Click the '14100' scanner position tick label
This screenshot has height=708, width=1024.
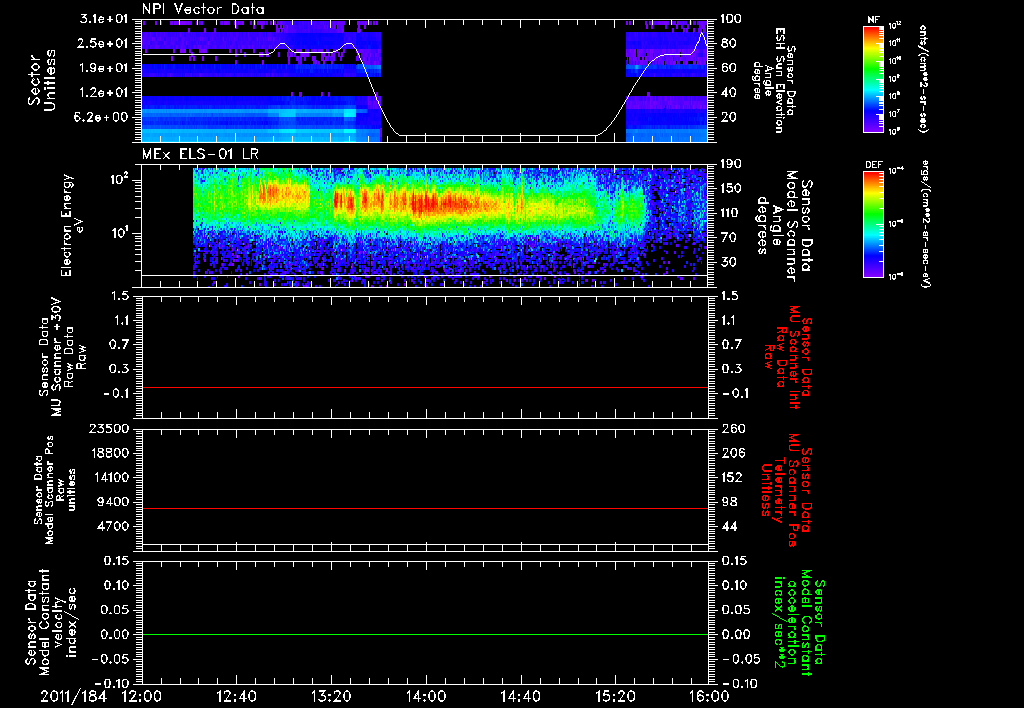109,477
